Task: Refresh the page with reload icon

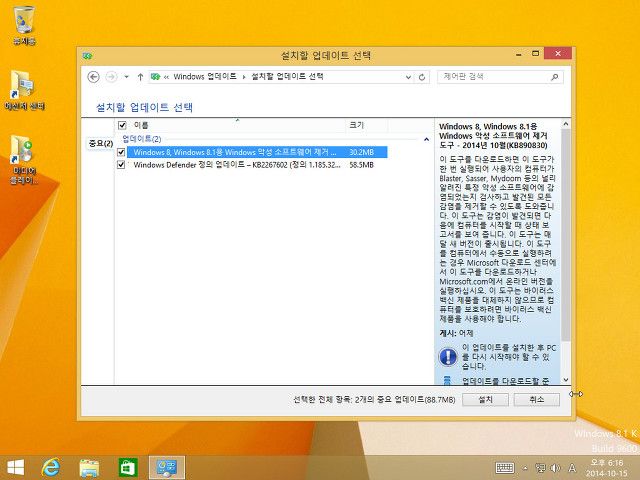Action: coord(422,77)
